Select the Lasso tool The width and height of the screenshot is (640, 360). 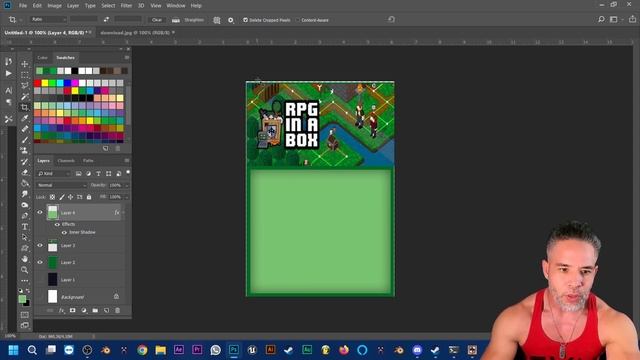(x=24, y=86)
